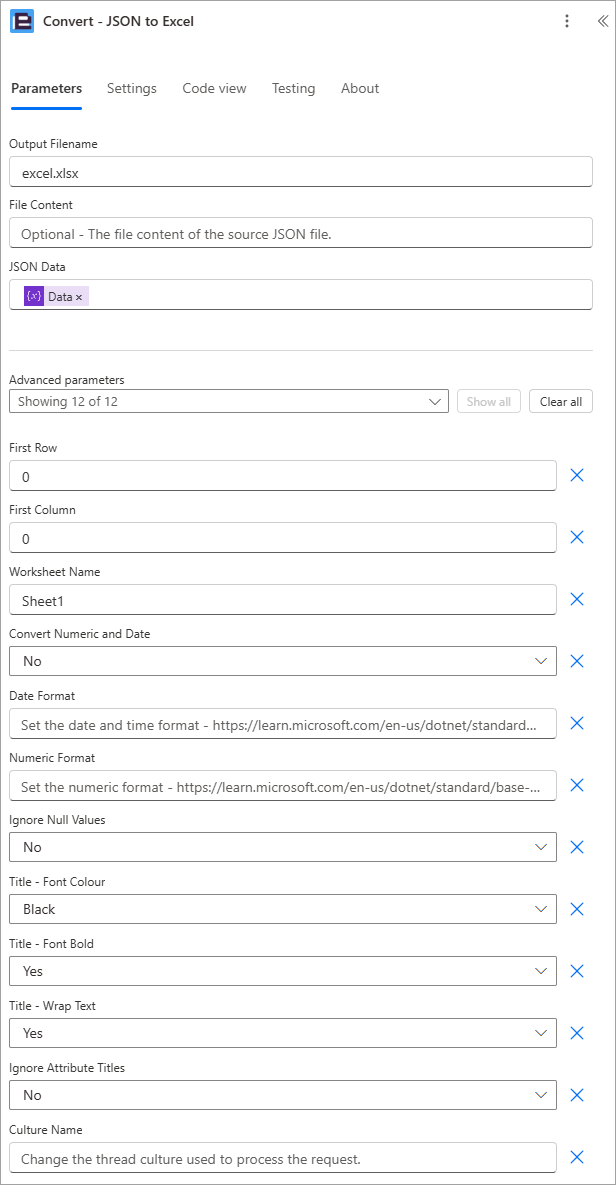
Task: Click the Encodian connector logo icon
Action: 22,21
